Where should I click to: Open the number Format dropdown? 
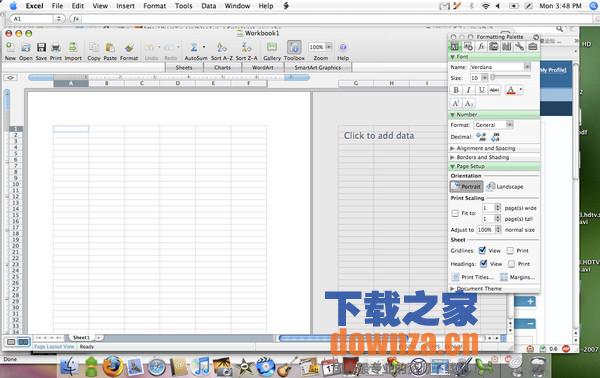point(509,125)
